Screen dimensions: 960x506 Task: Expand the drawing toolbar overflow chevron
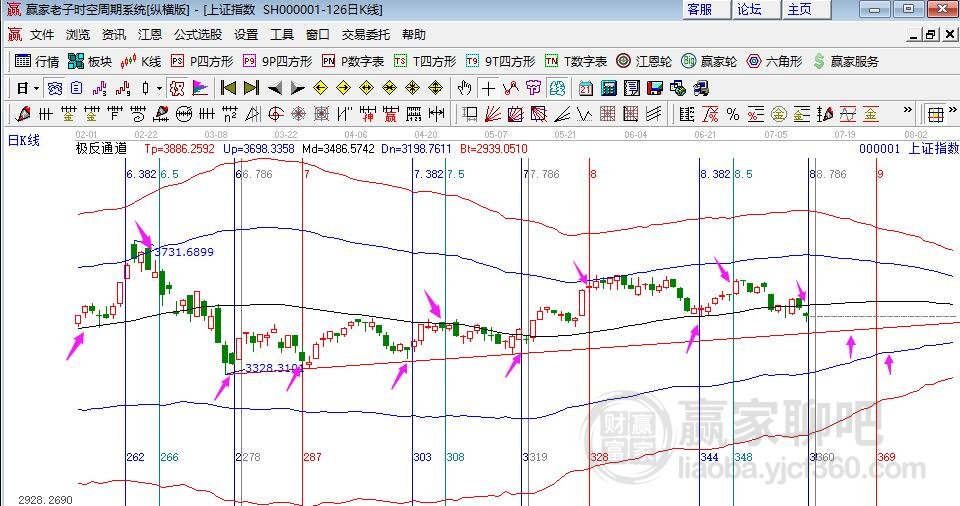[x=907, y=110]
